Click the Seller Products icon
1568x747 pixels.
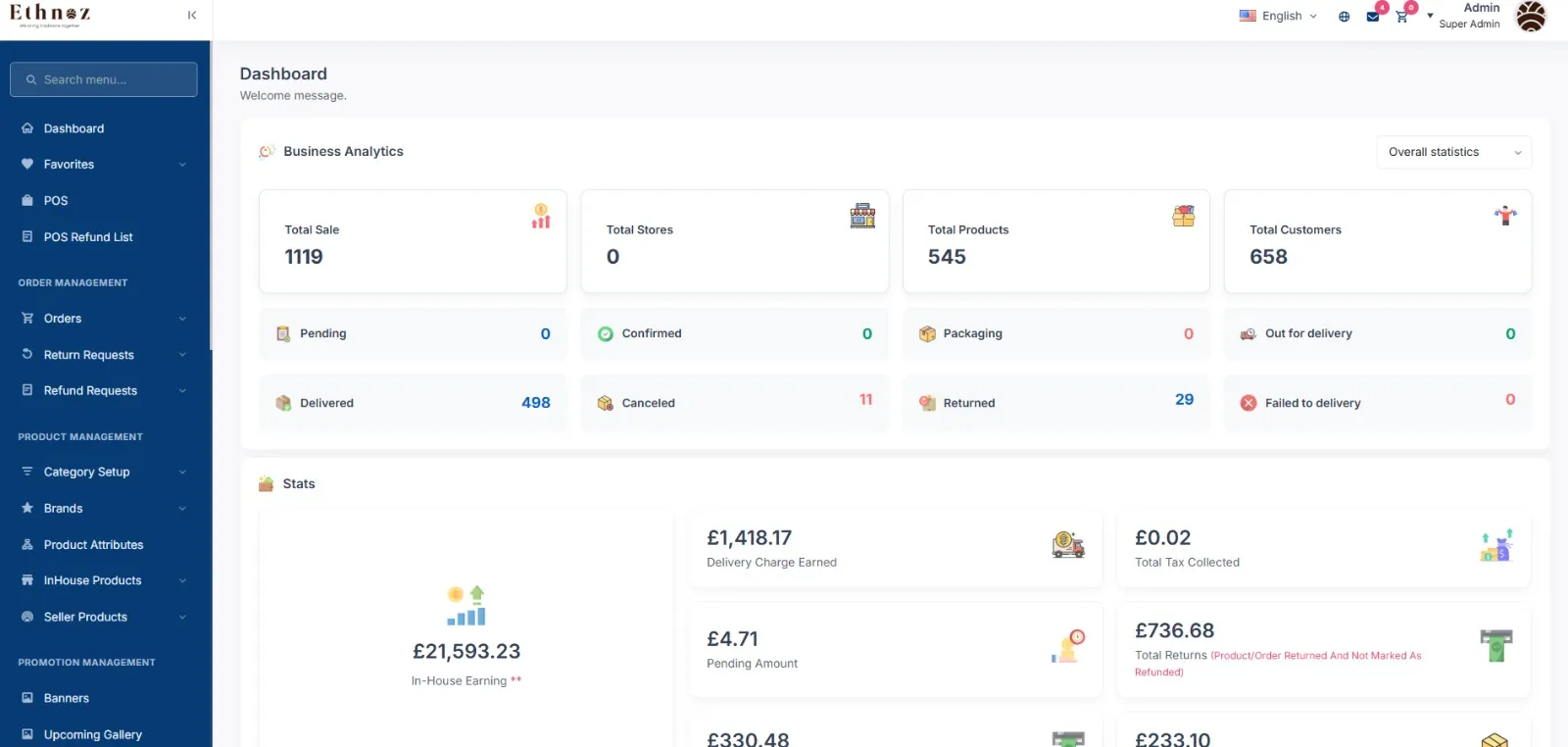pyautogui.click(x=27, y=617)
